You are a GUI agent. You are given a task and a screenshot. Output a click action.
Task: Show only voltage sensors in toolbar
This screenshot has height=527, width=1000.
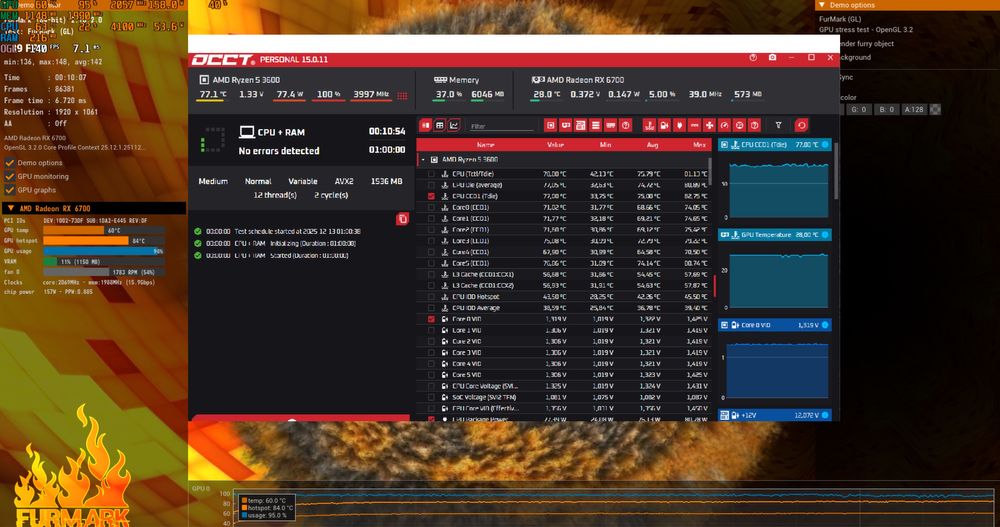tap(665, 126)
